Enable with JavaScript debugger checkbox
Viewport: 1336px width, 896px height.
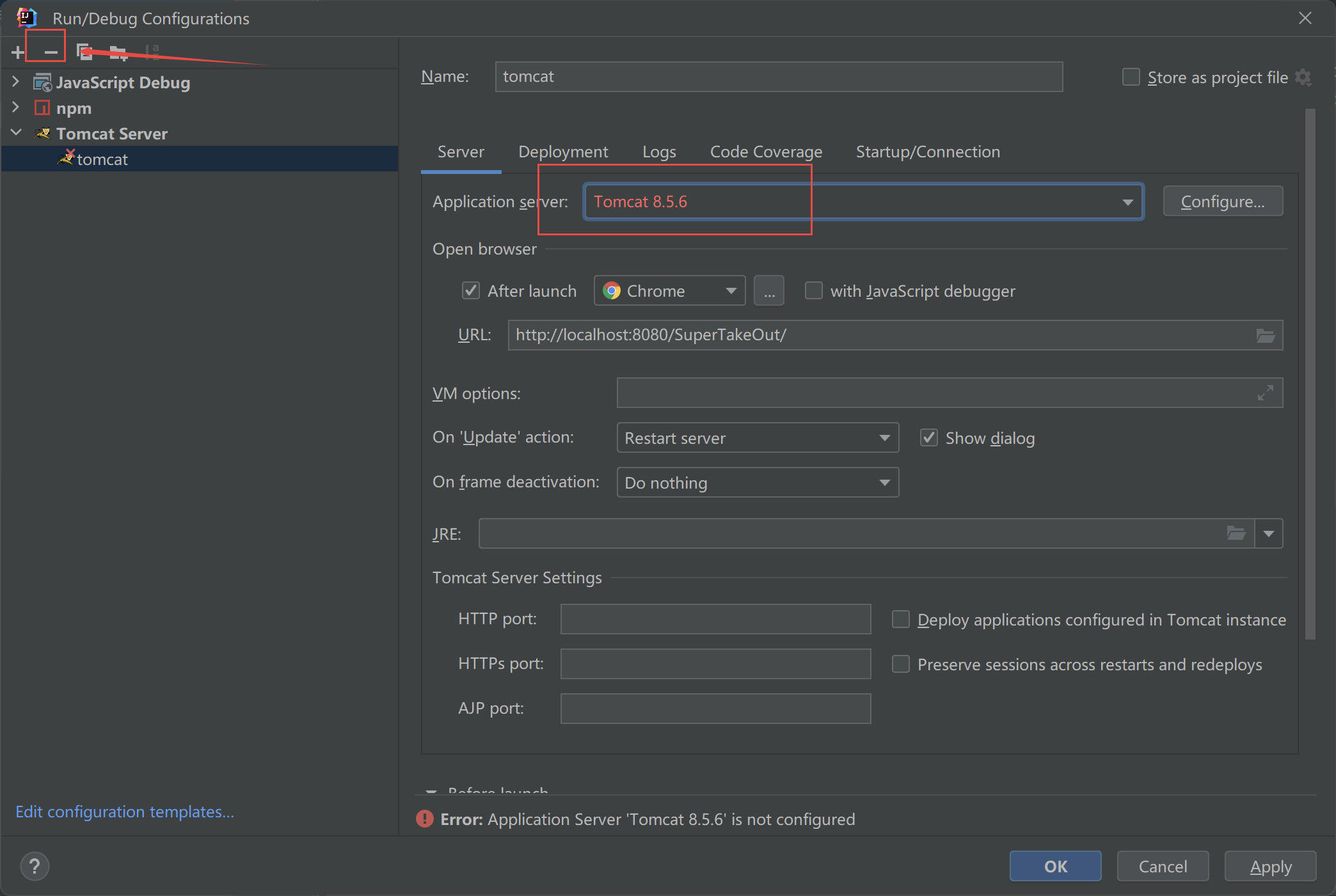click(x=813, y=291)
